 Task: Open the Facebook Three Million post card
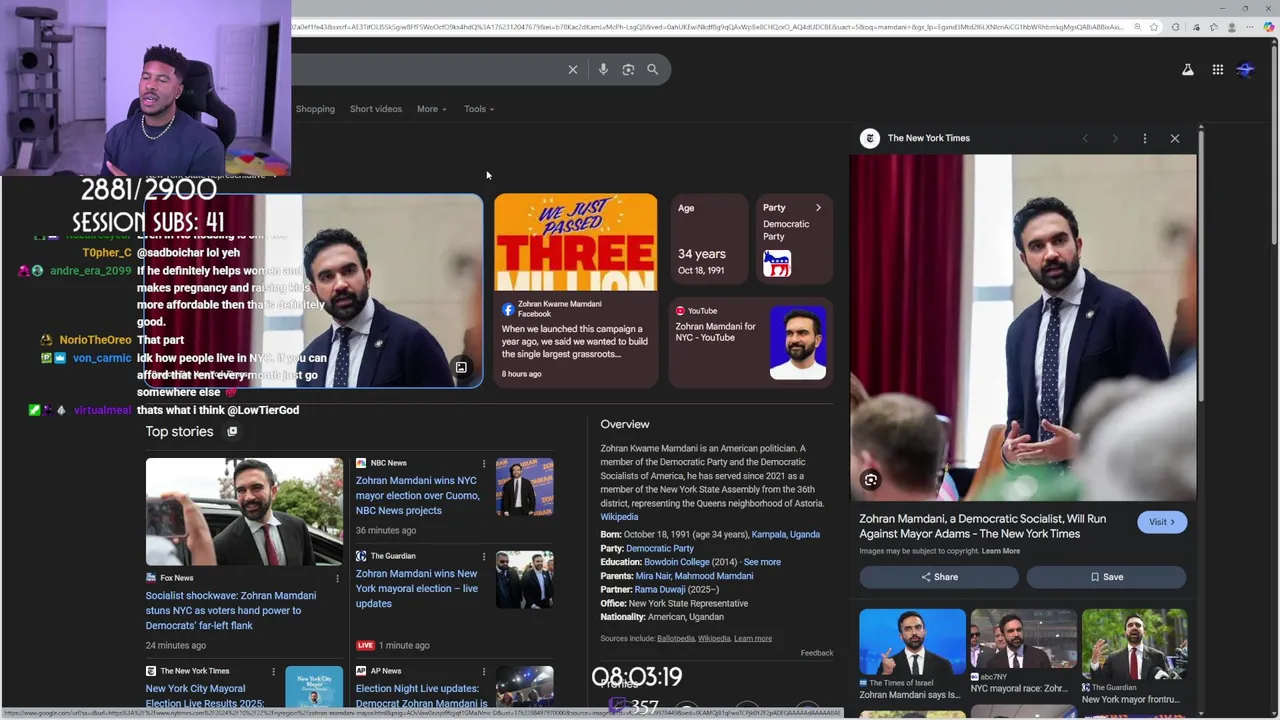coord(576,290)
